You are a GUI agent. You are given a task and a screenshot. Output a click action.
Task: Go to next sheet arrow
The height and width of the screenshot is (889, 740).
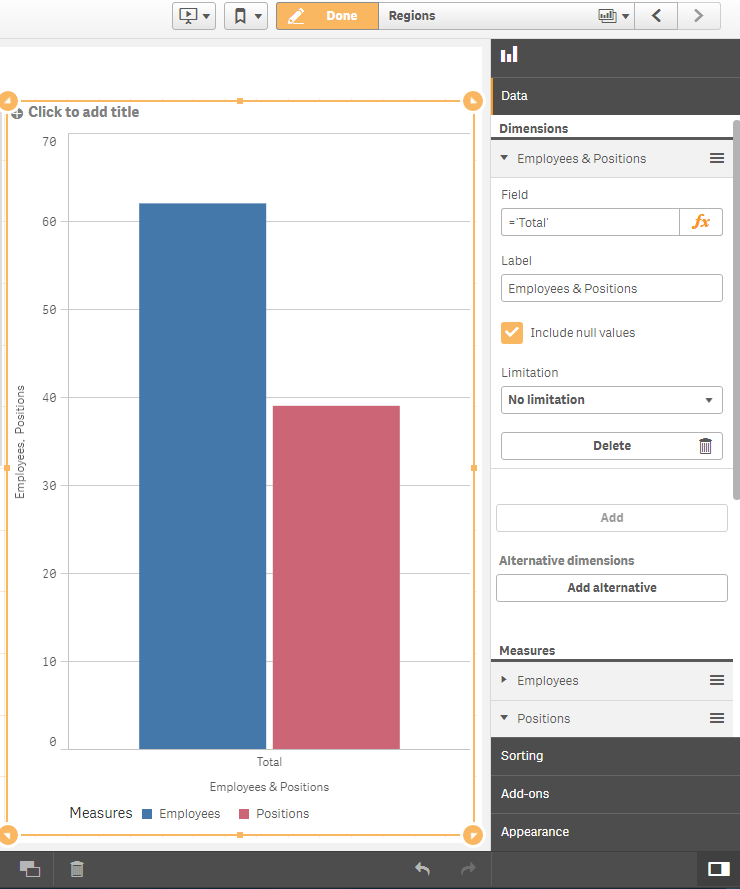click(699, 16)
